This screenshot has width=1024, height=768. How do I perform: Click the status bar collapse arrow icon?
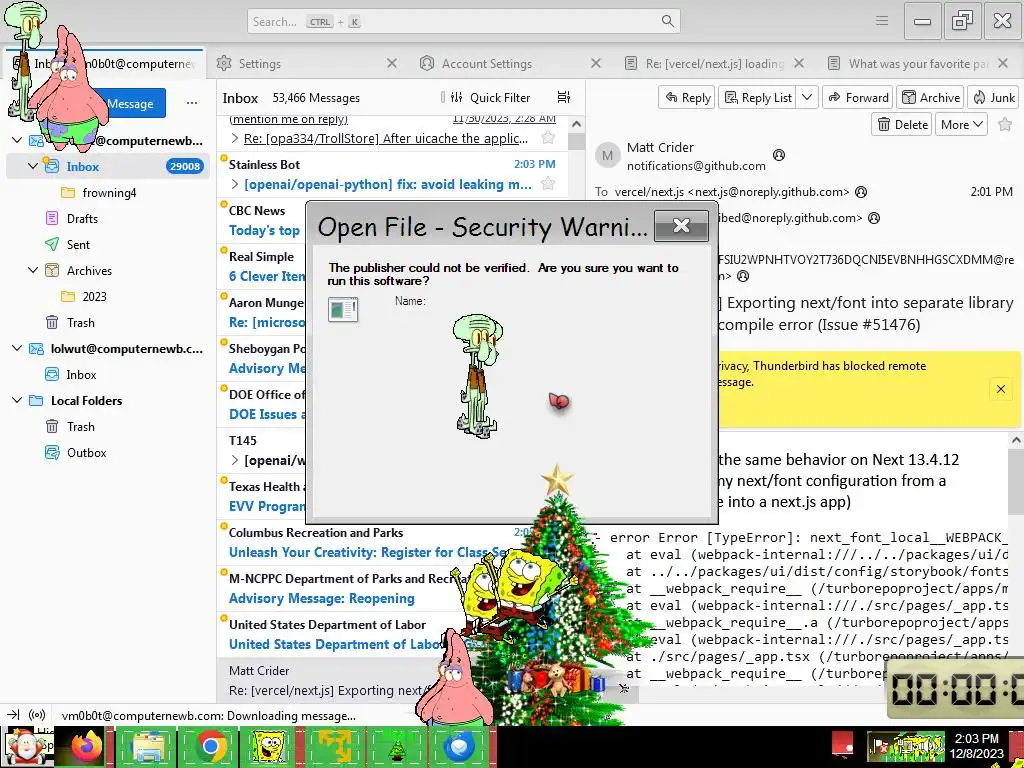tap(14, 715)
